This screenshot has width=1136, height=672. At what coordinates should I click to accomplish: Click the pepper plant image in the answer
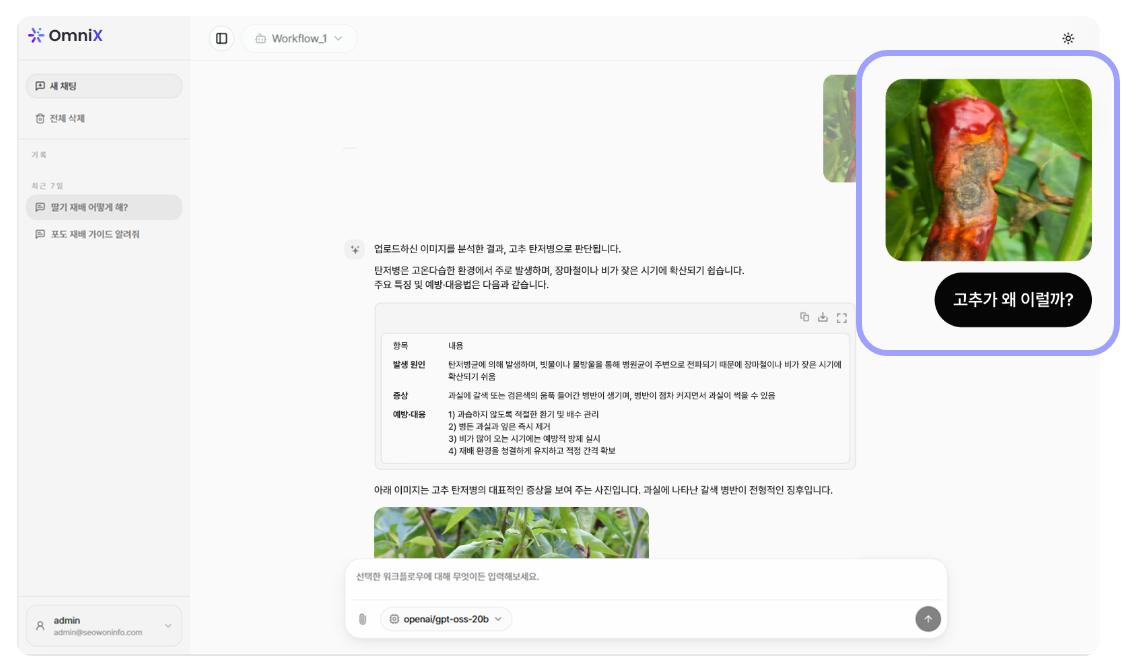511,533
